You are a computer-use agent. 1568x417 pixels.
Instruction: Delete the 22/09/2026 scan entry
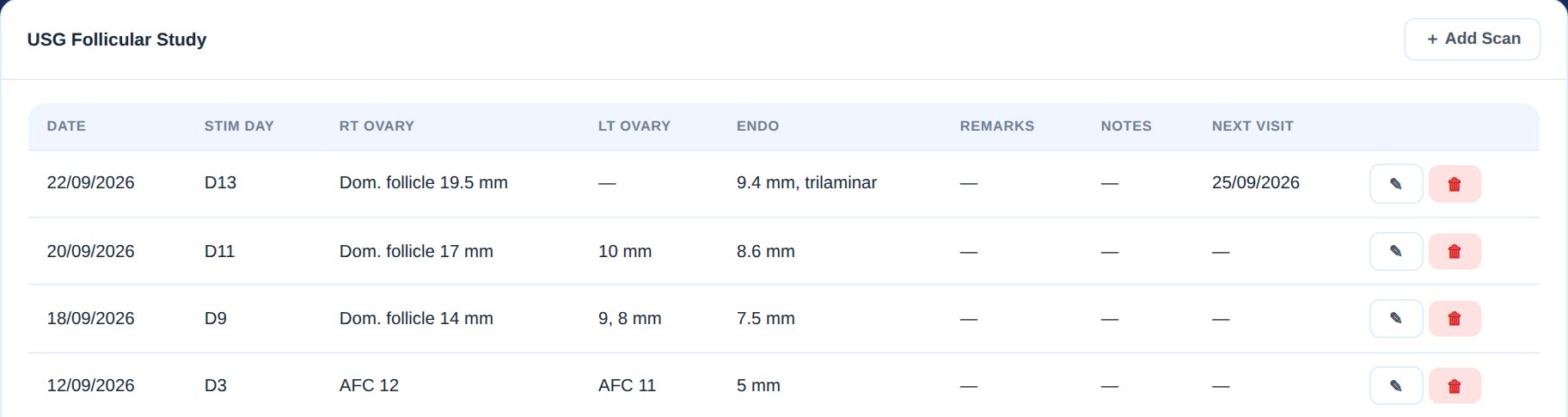click(1455, 184)
